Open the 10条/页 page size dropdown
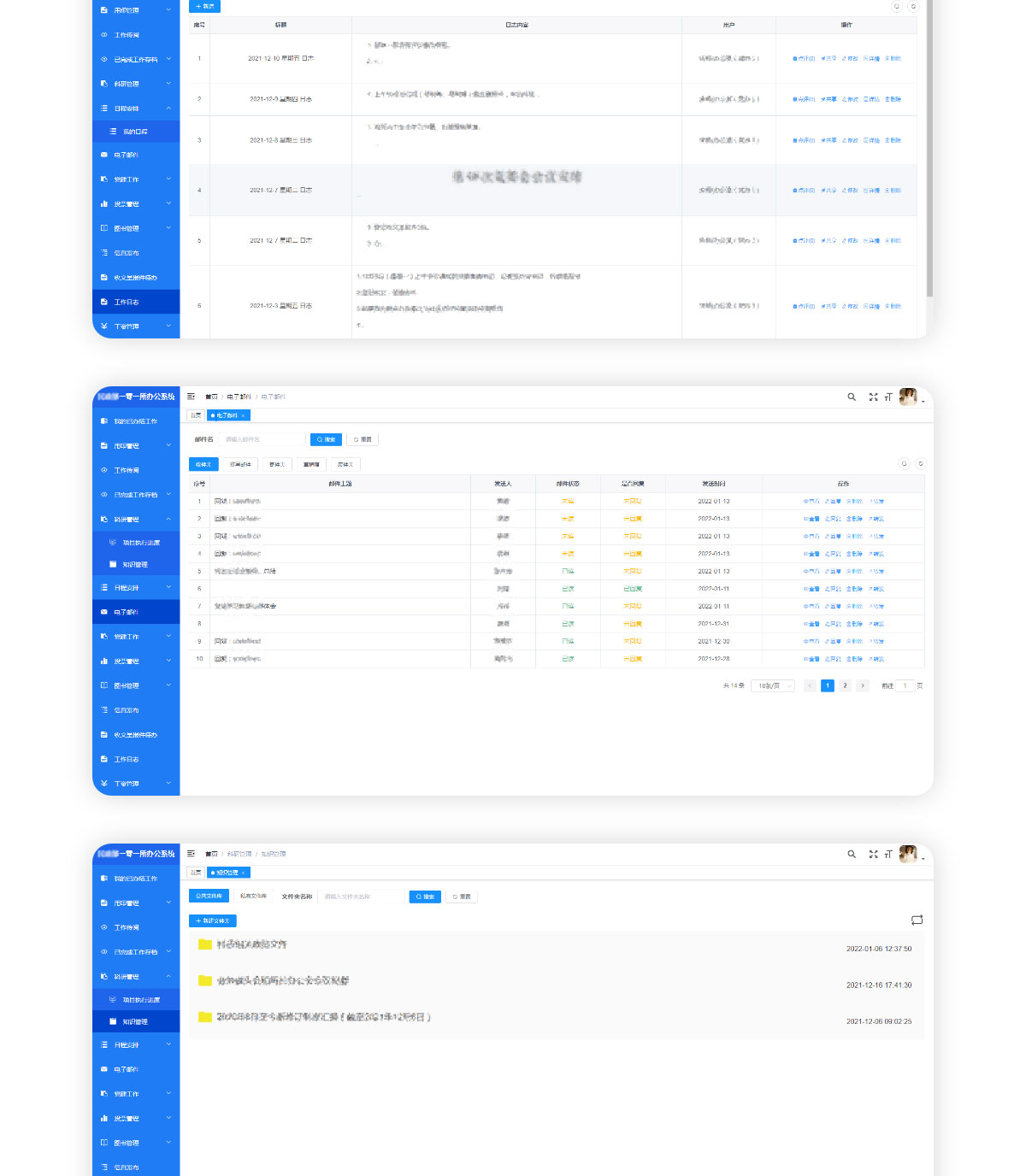Viewport: 1026px width, 1176px height. tap(775, 685)
